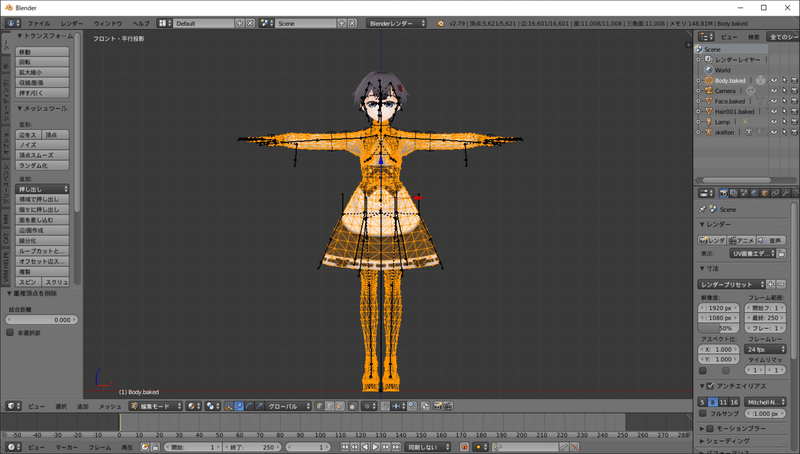The height and width of the screenshot is (454, 800).
Task: Enable the 未選択部 checkbox
Action: [x=10, y=332]
